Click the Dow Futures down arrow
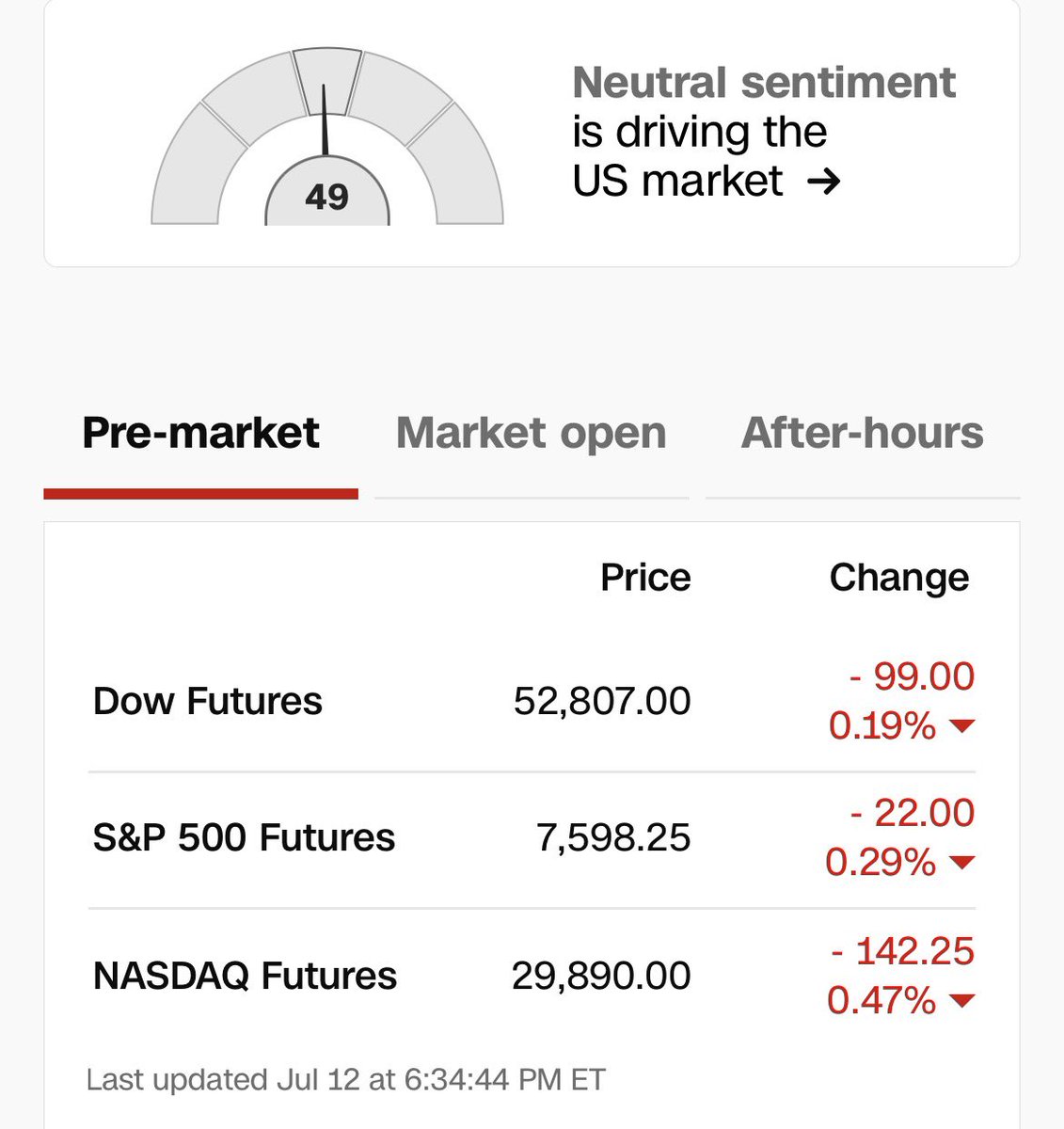This screenshot has height=1129, width=1064. [x=962, y=726]
